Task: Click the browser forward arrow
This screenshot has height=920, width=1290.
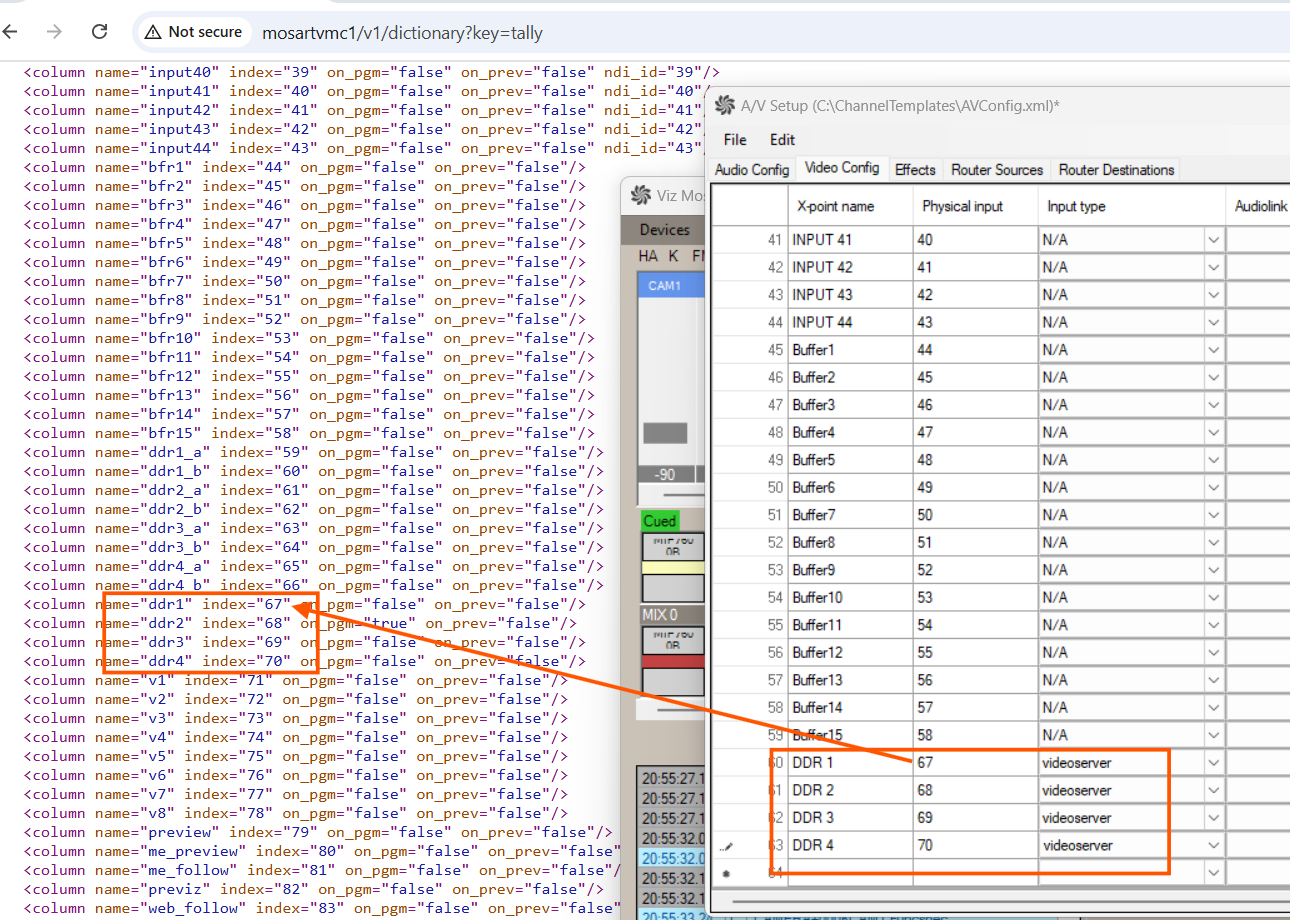Action: [54, 32]
